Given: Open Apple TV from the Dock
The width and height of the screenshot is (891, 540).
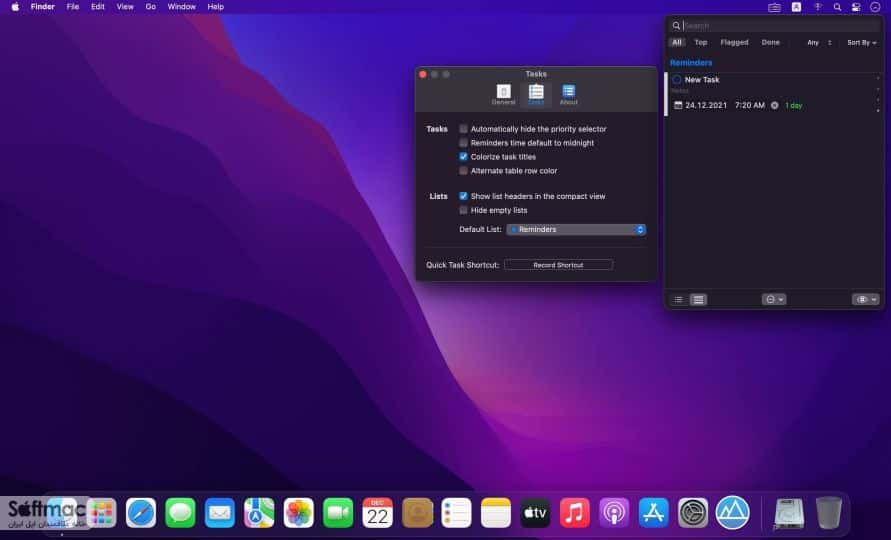Looking at the screenshot, I should click(x=535, y=513).
